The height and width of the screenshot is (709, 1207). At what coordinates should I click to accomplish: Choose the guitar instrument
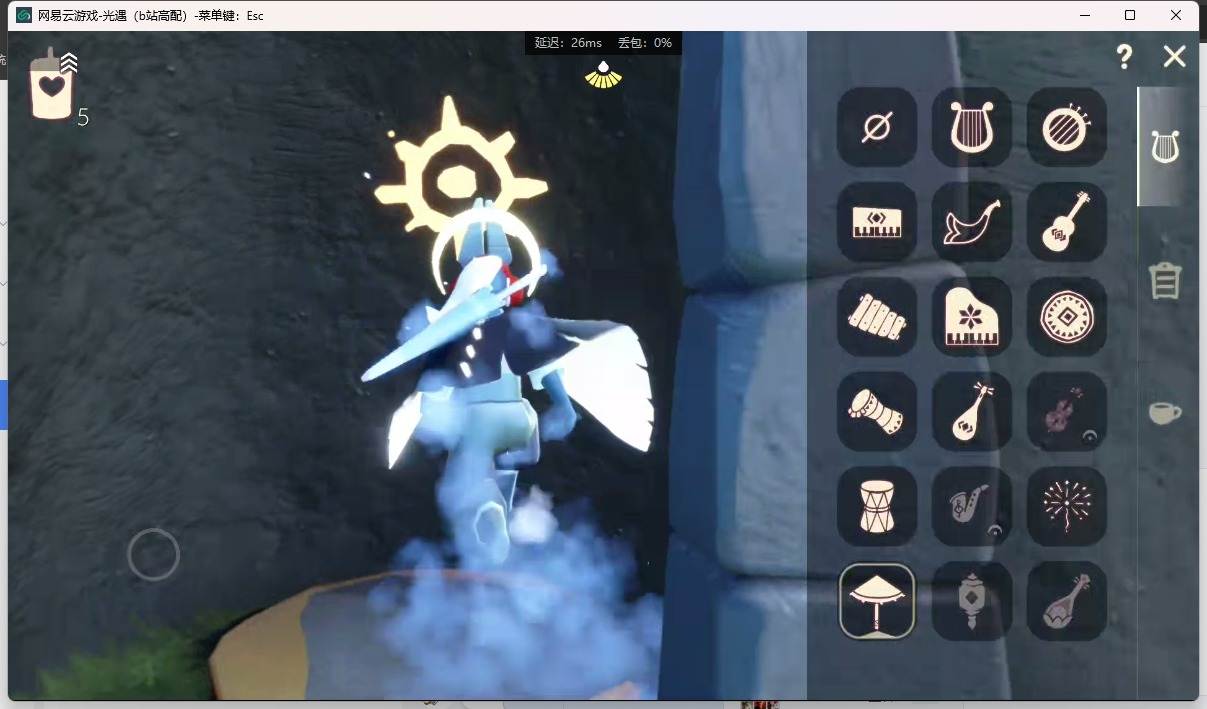click(1067, 222)
